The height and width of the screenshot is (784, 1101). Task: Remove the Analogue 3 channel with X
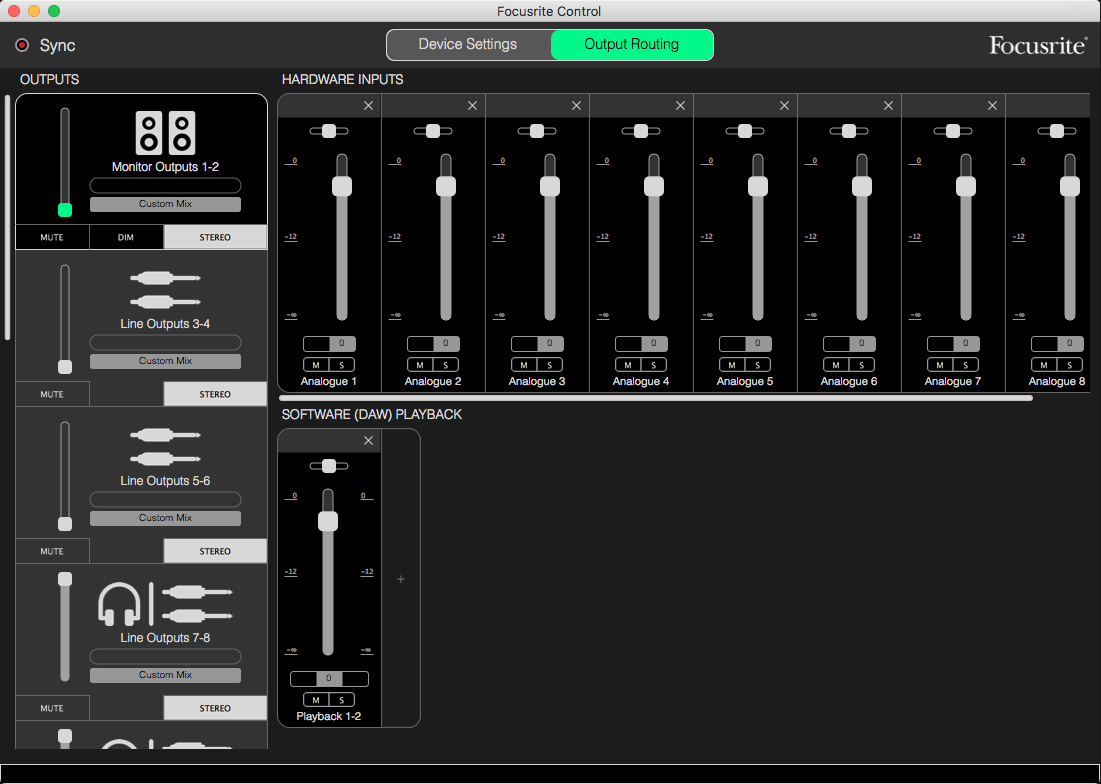point(576,106)
